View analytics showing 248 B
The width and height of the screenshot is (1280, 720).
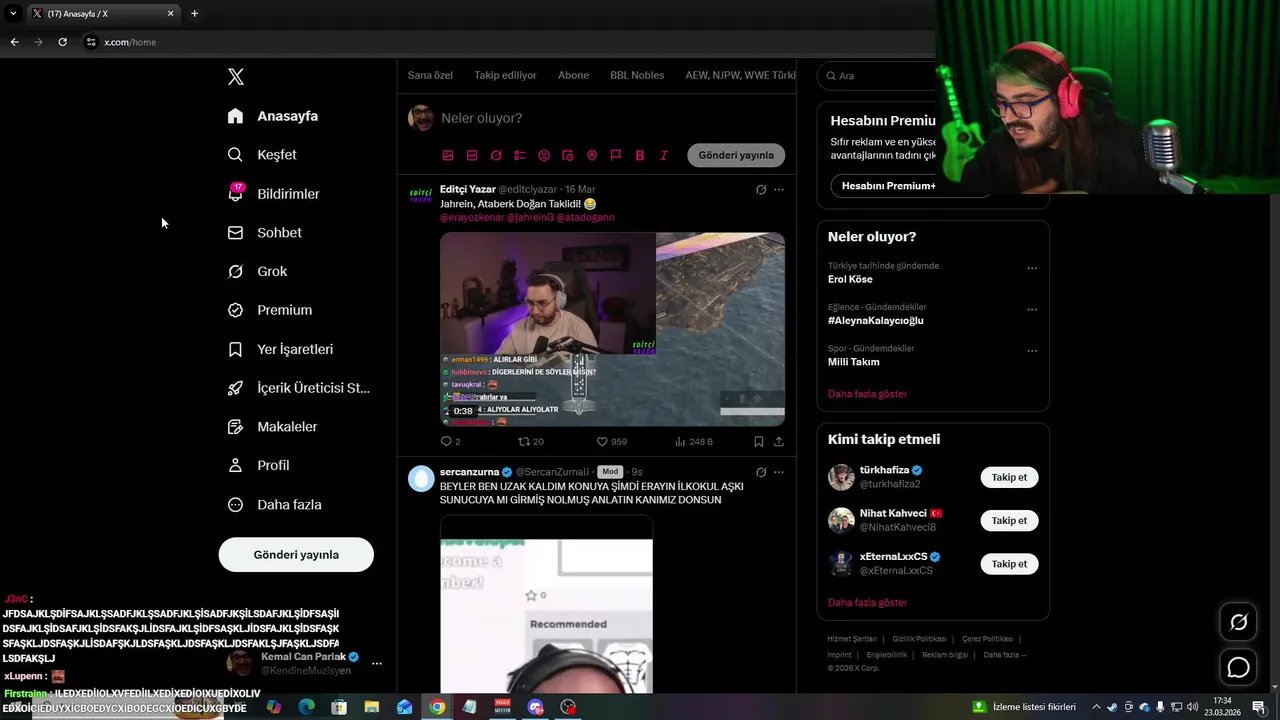point(694,442)
